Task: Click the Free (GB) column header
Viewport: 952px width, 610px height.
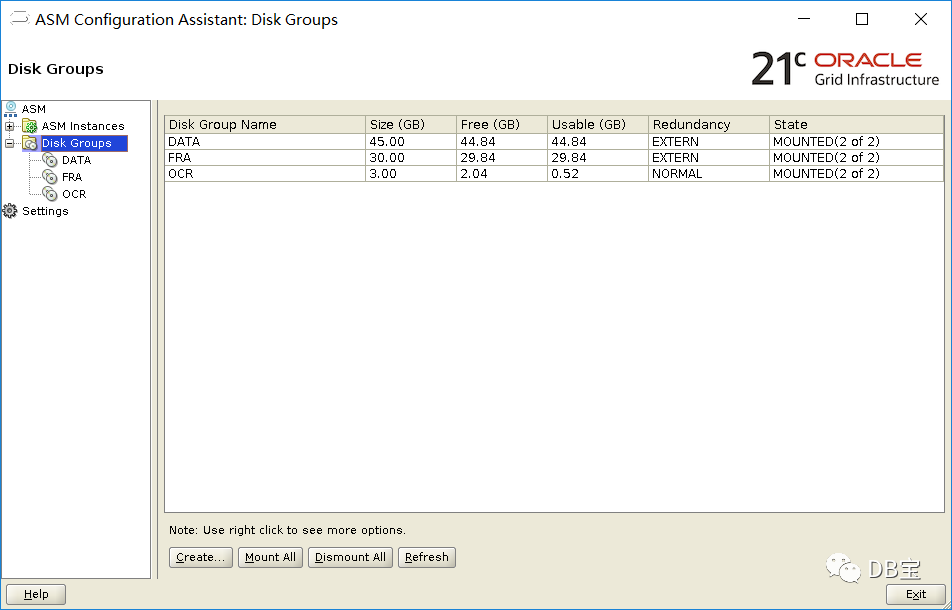Action: pos(502,124)
